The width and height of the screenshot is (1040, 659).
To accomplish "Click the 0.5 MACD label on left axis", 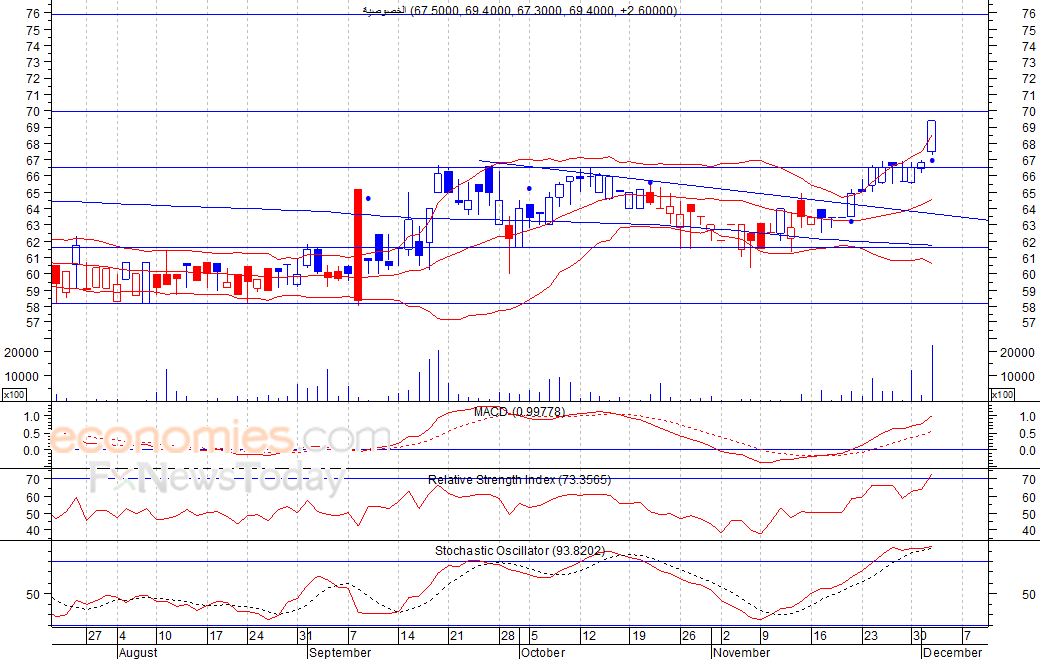I will pos(32,434).
